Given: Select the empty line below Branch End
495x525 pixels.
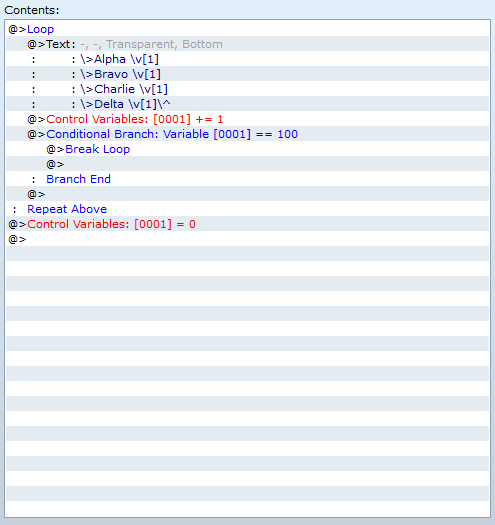Looking at the screenshot, I should pyautogui.click(x=247, y=194).
